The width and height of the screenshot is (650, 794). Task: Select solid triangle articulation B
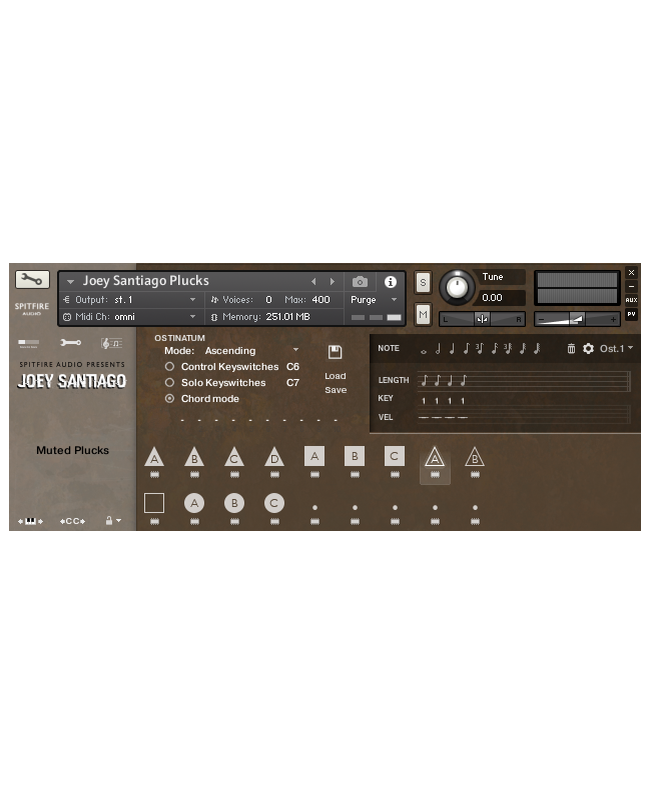tap(194, 457)
